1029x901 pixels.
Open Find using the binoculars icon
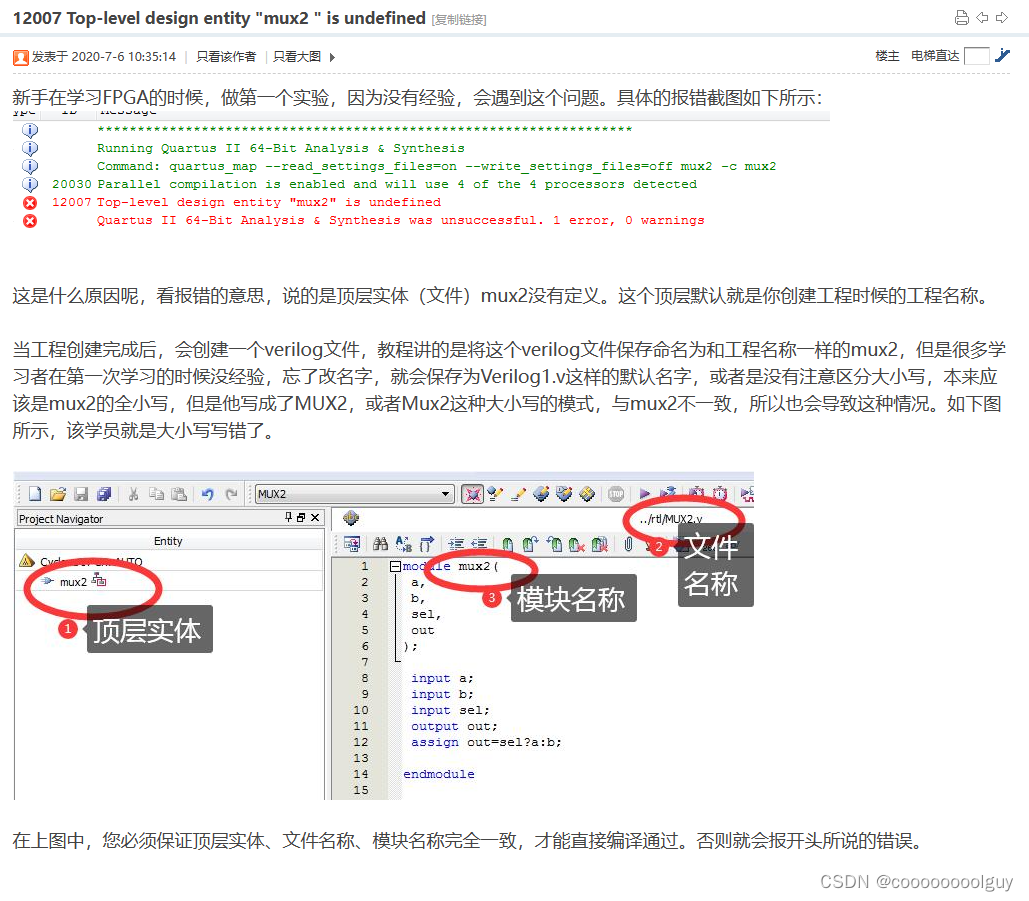(380, 543)
